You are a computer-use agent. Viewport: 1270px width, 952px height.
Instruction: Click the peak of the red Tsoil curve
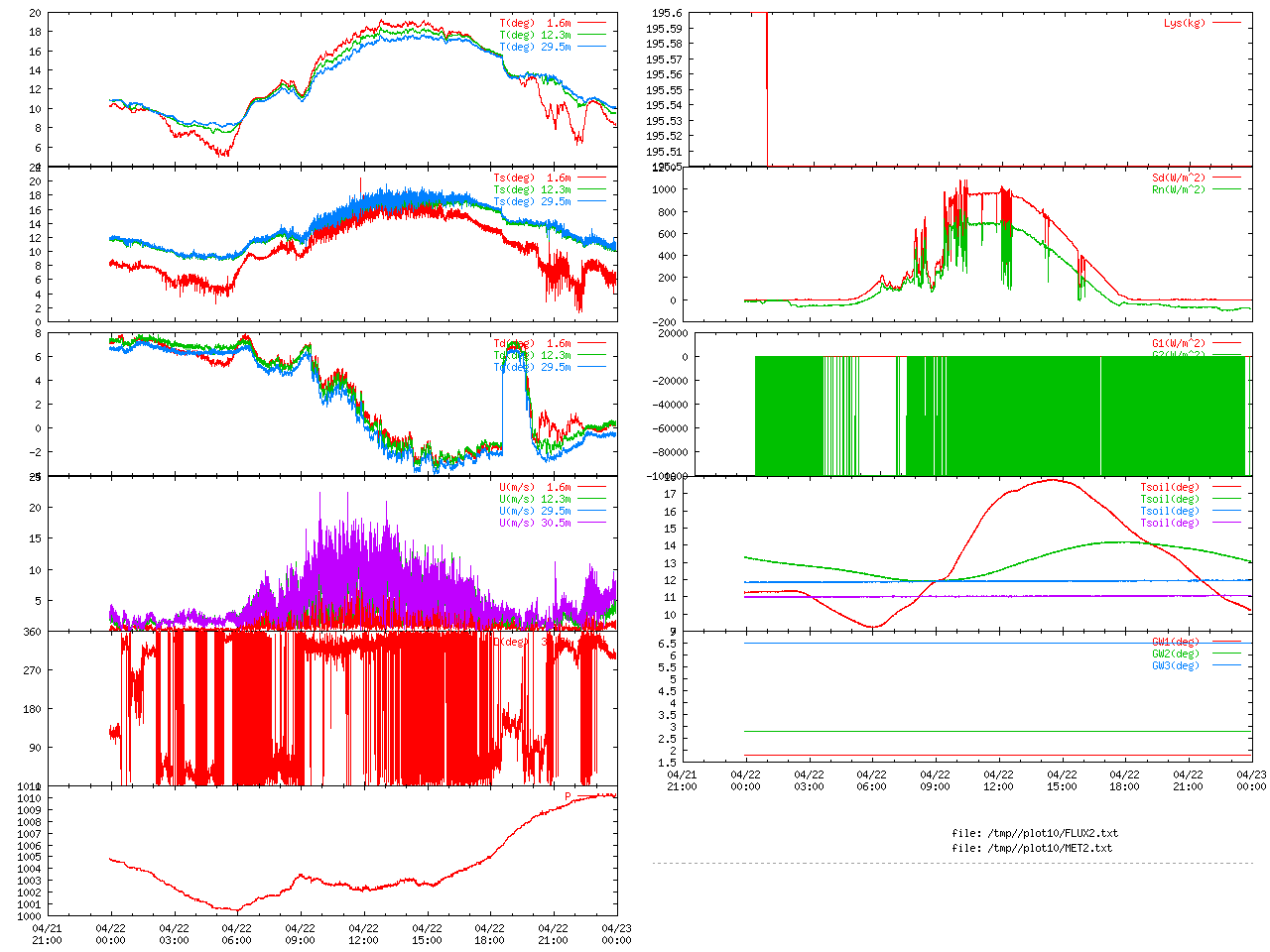[1052, 480]
